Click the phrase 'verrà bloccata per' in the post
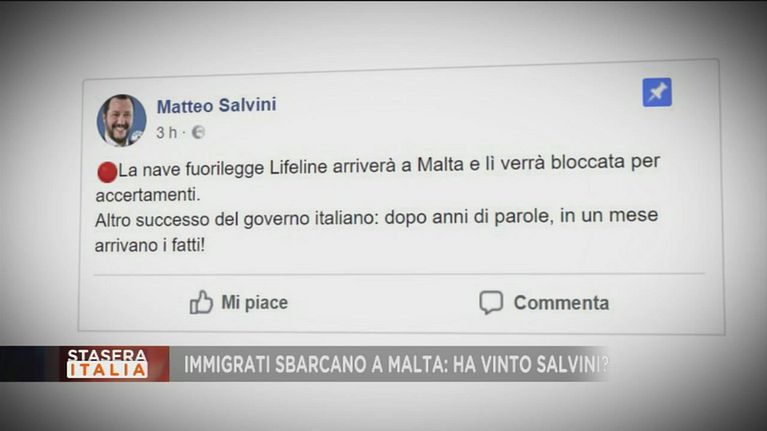 pos(580,162)
